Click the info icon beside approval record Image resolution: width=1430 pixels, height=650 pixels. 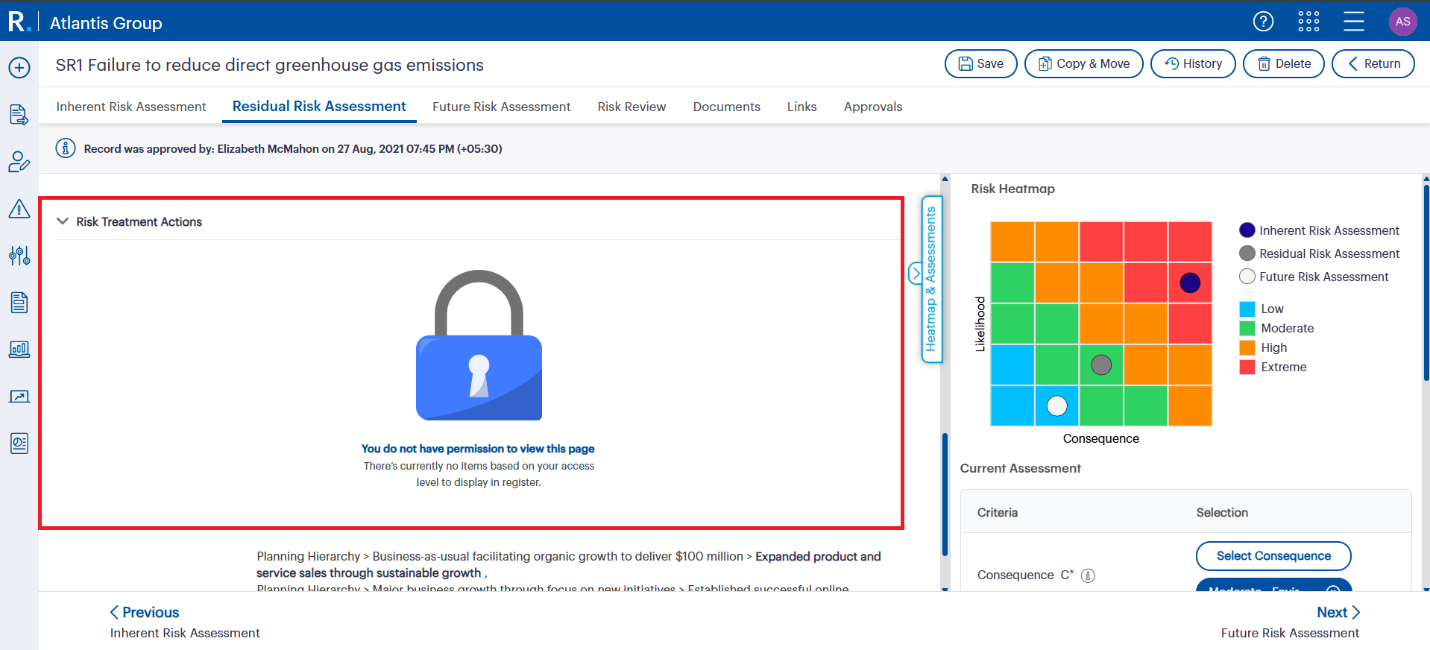[66, 149]
